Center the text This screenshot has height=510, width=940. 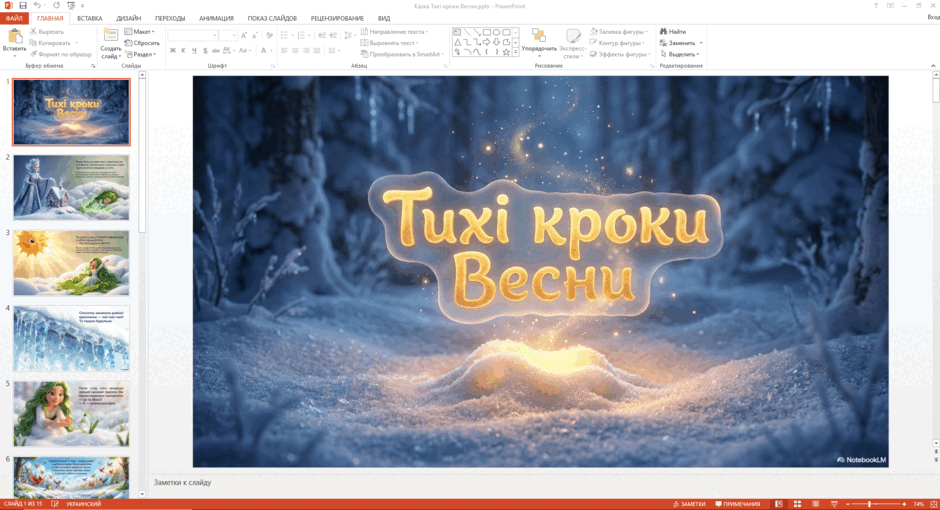[x=295, y=50]
